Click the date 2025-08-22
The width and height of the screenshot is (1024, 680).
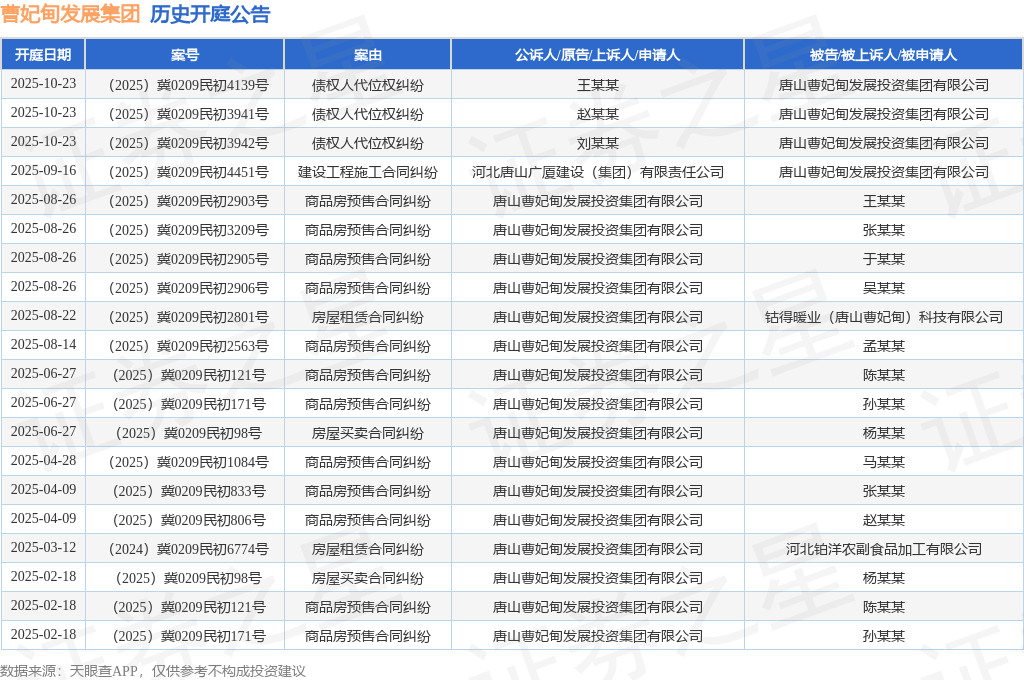pos(43,316)
